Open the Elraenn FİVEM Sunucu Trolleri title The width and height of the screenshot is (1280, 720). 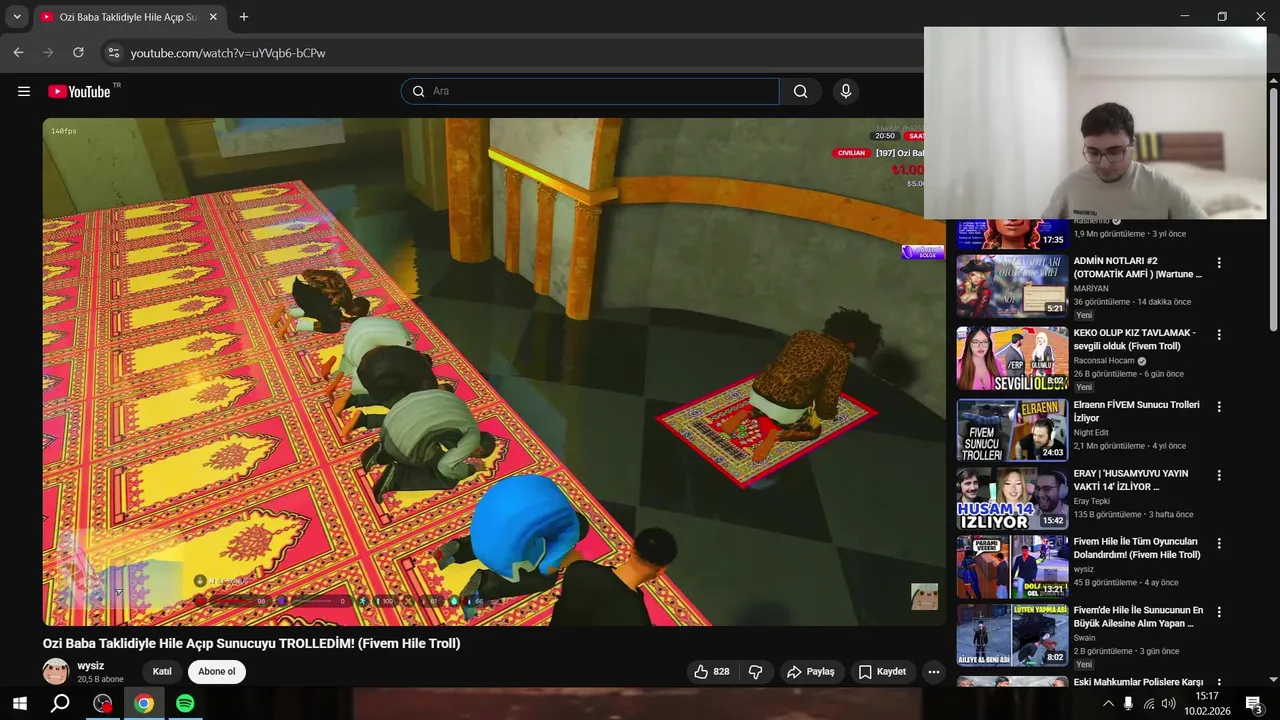point(1136,412)
